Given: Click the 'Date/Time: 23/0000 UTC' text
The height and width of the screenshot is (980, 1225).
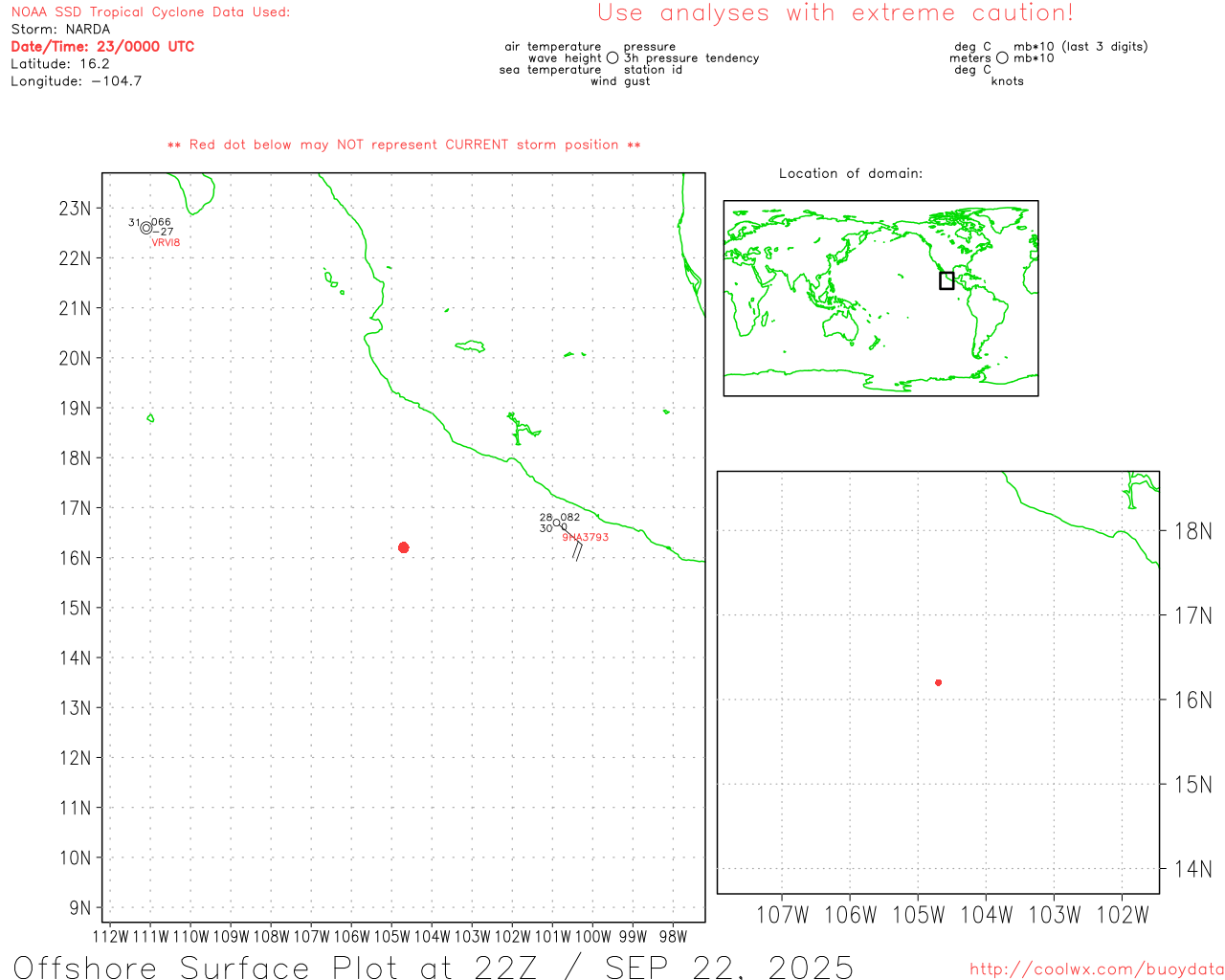Looking at the screenshot, I should (x=102, y=47).
